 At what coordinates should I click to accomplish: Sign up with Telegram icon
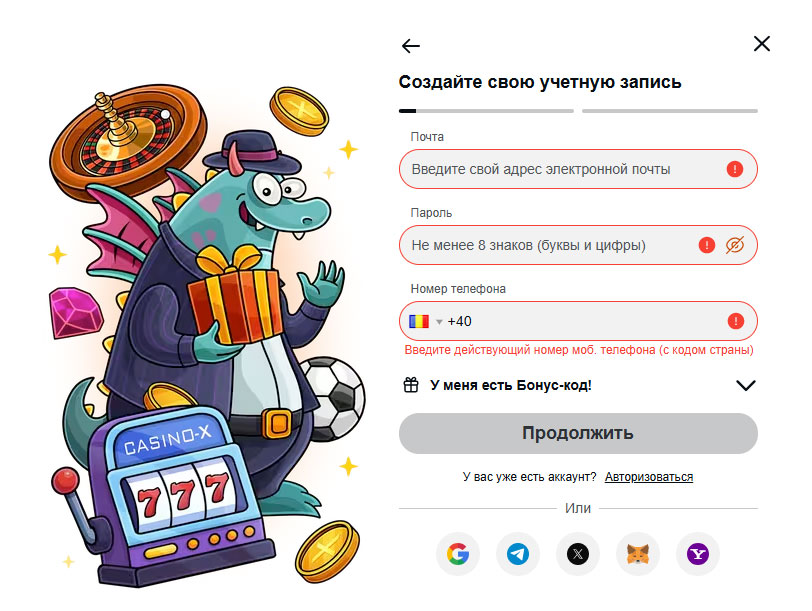pos(517,553)
